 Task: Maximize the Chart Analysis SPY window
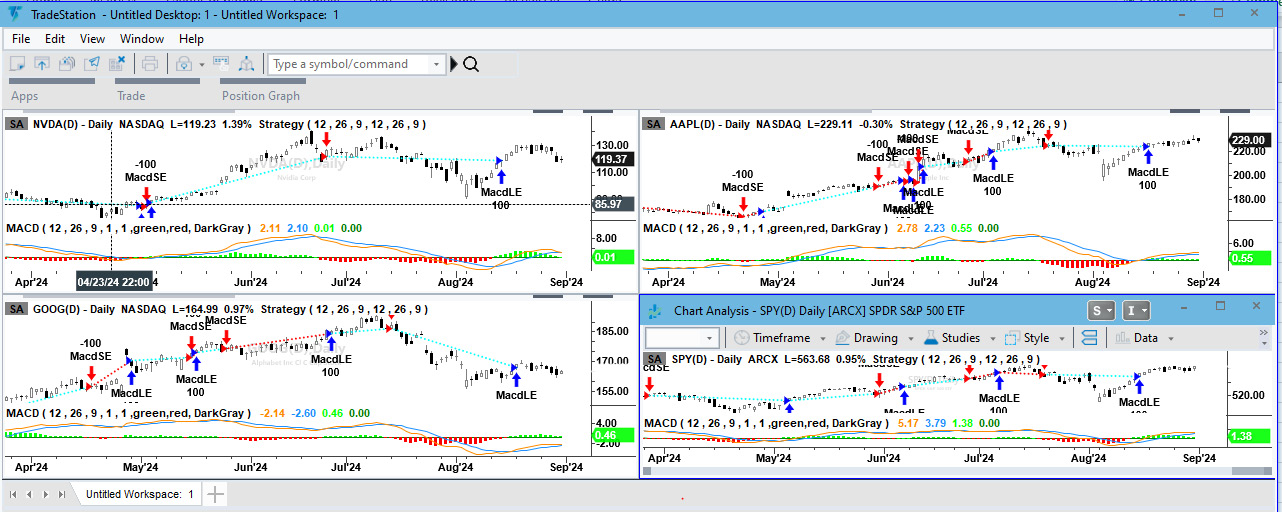1219,306
